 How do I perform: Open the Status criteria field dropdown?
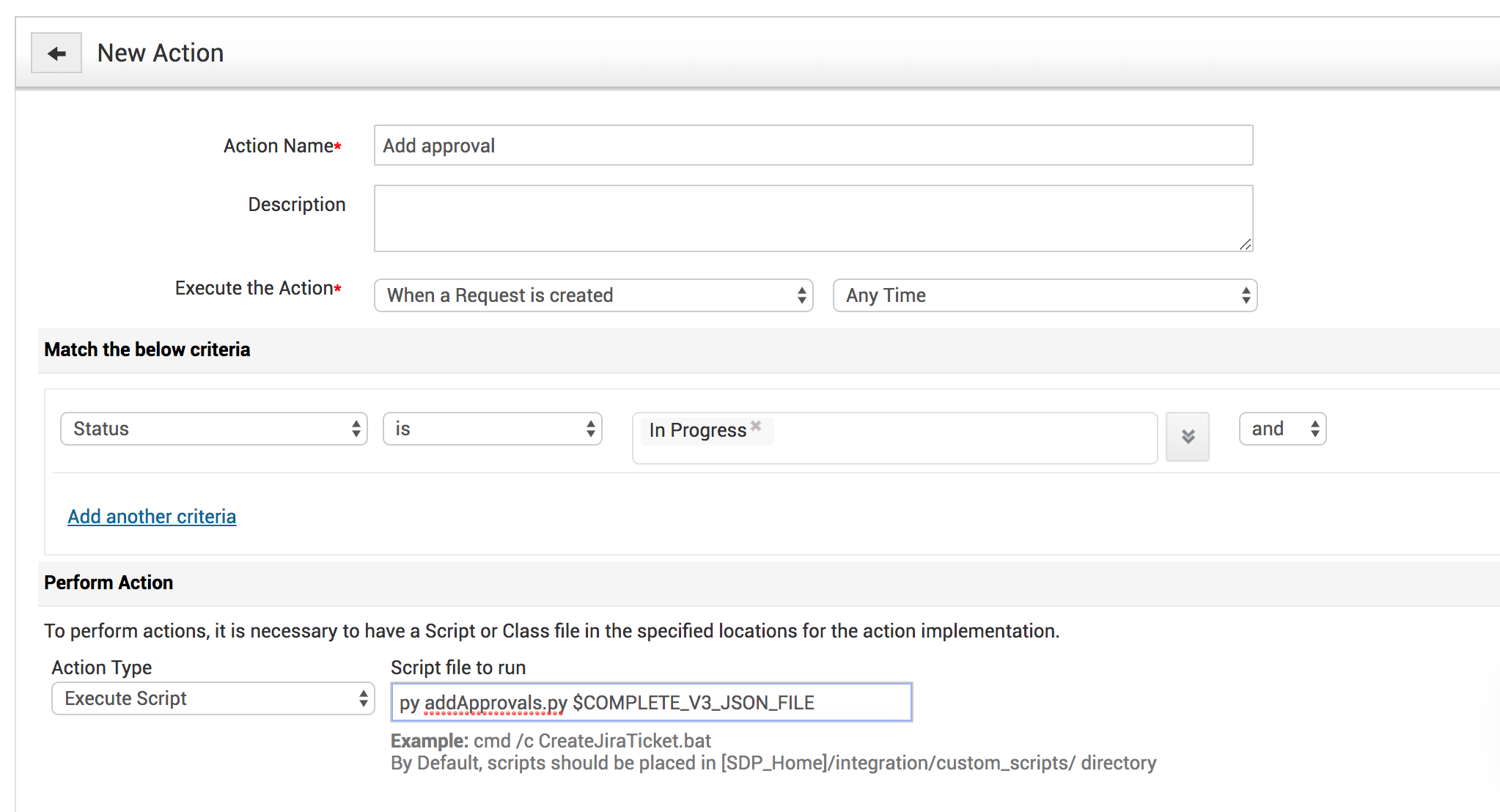[213, 429]
